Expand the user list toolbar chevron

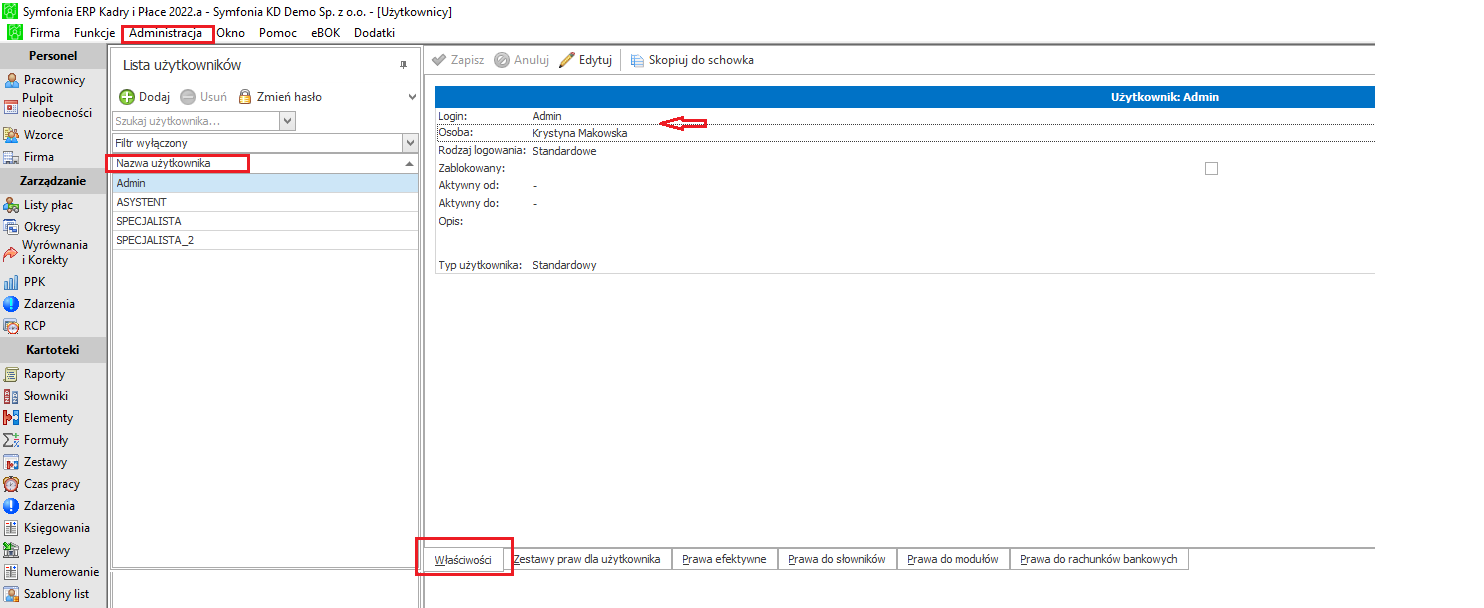pos(412,97)
